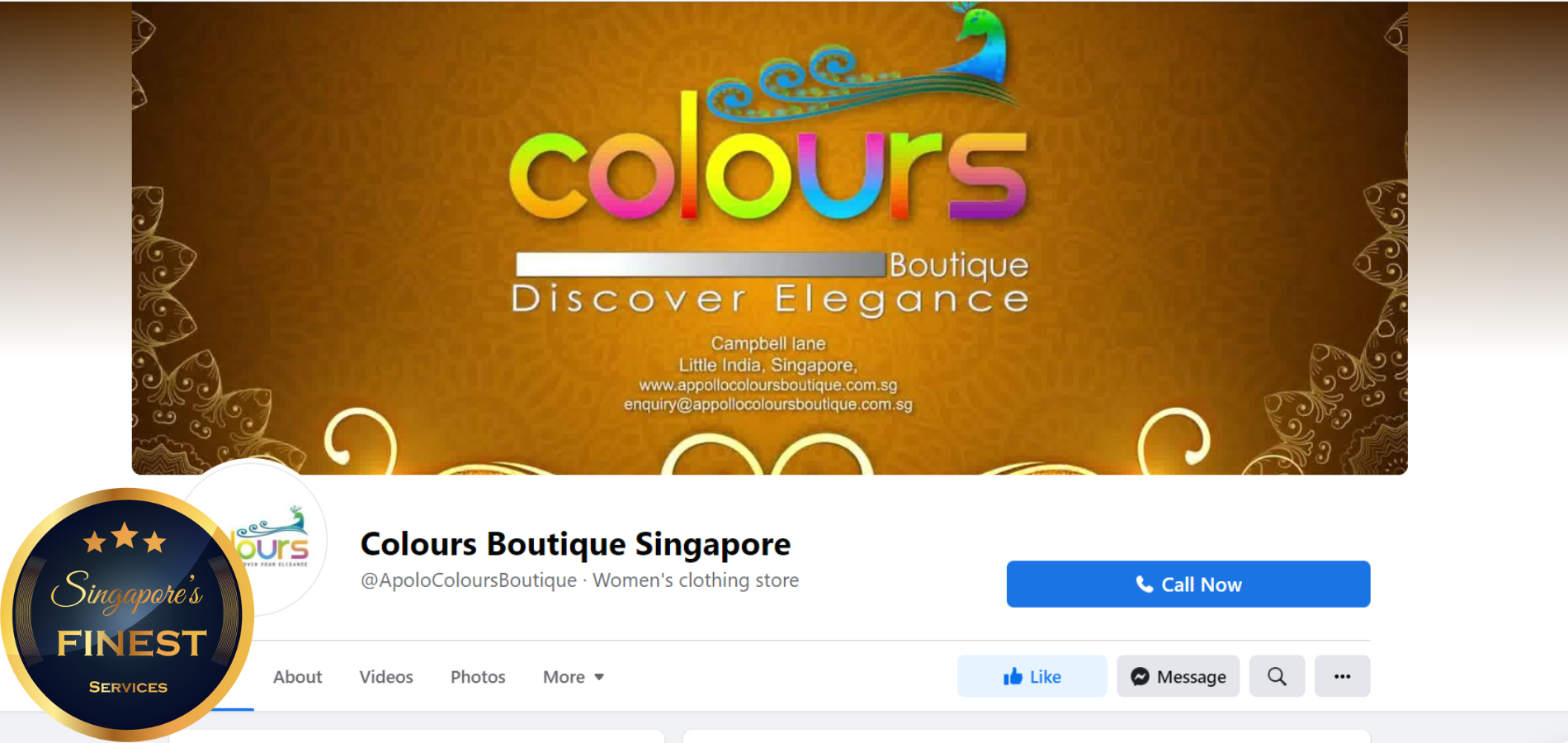Click the website address on the cover

(767, 386)
